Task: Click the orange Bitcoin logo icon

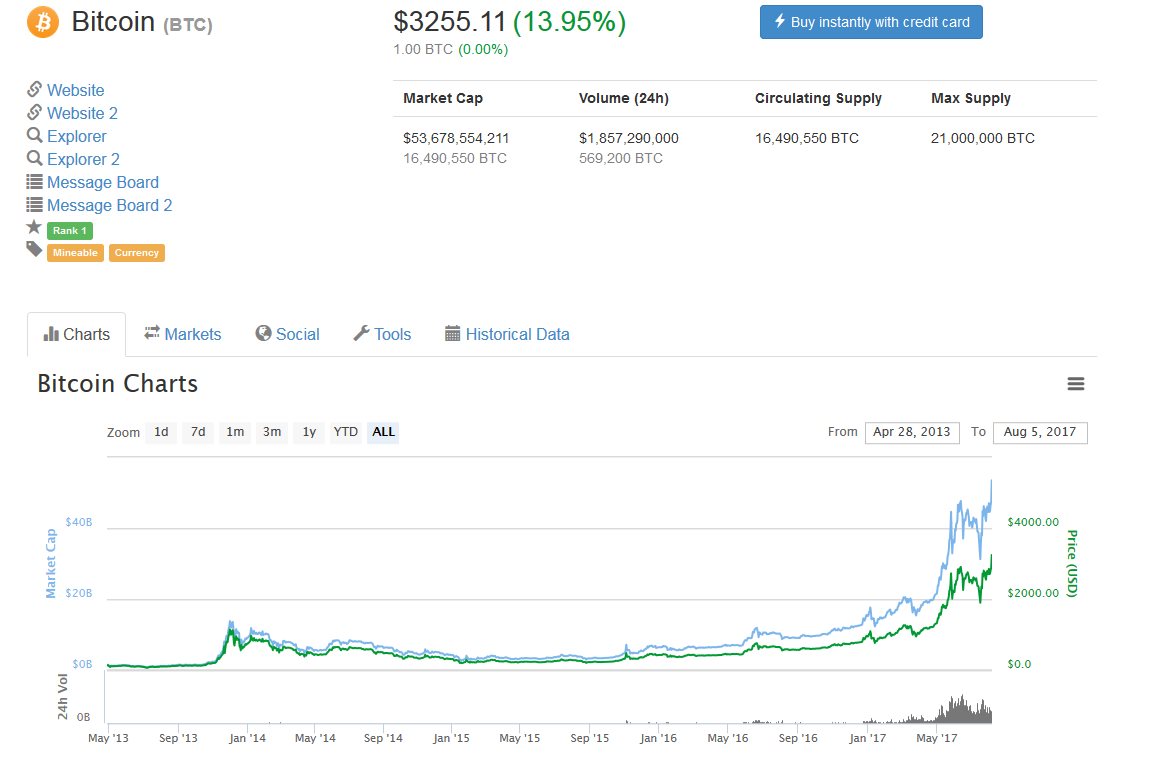Action: pos(43,22)
